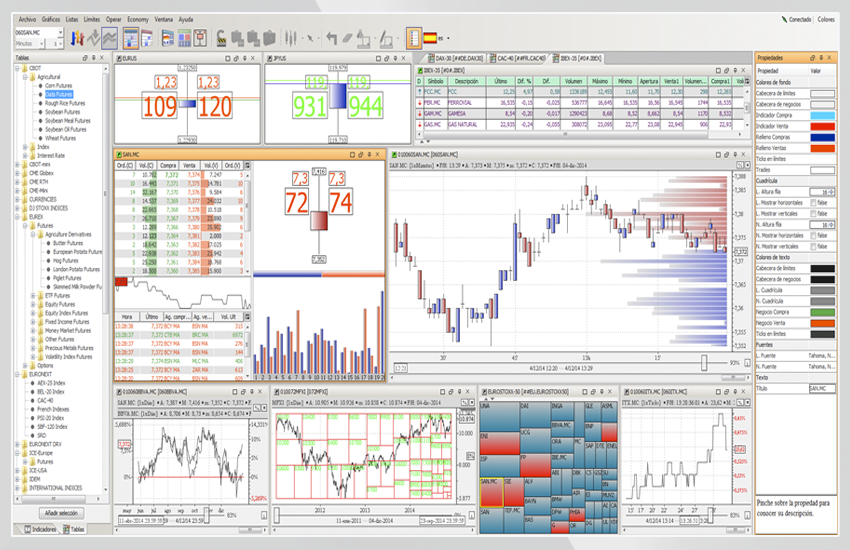Switch to the Indicadores tab at bottom

pos(40,529)
